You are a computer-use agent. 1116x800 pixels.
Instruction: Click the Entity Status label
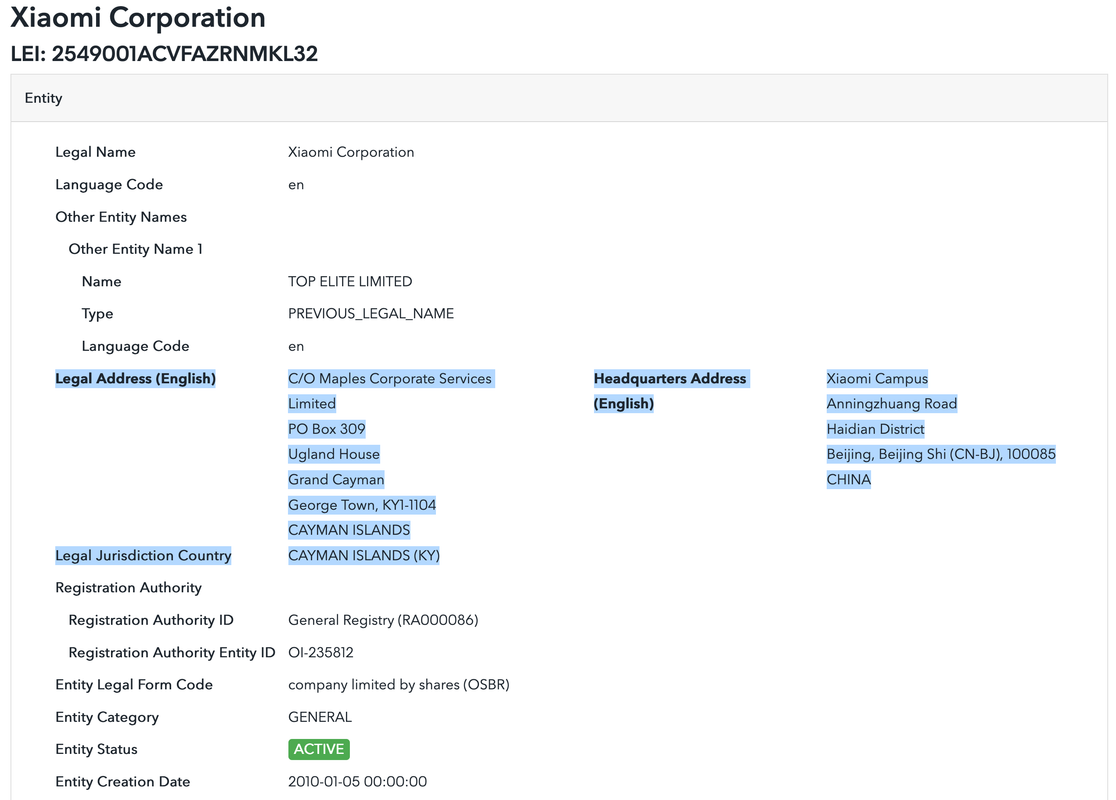[x=96, y=749]
